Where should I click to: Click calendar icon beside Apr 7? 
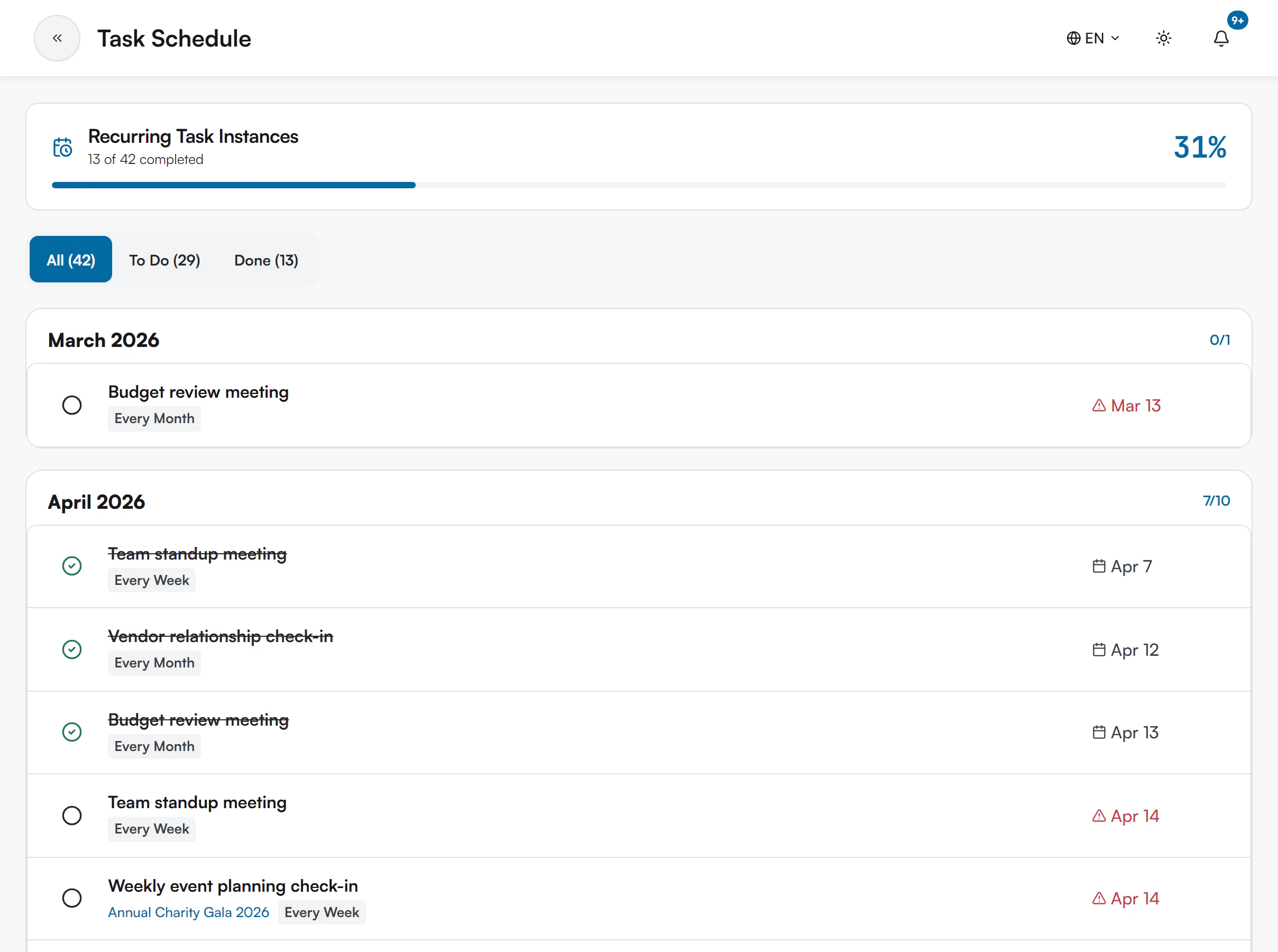(x=1099, y=566)
